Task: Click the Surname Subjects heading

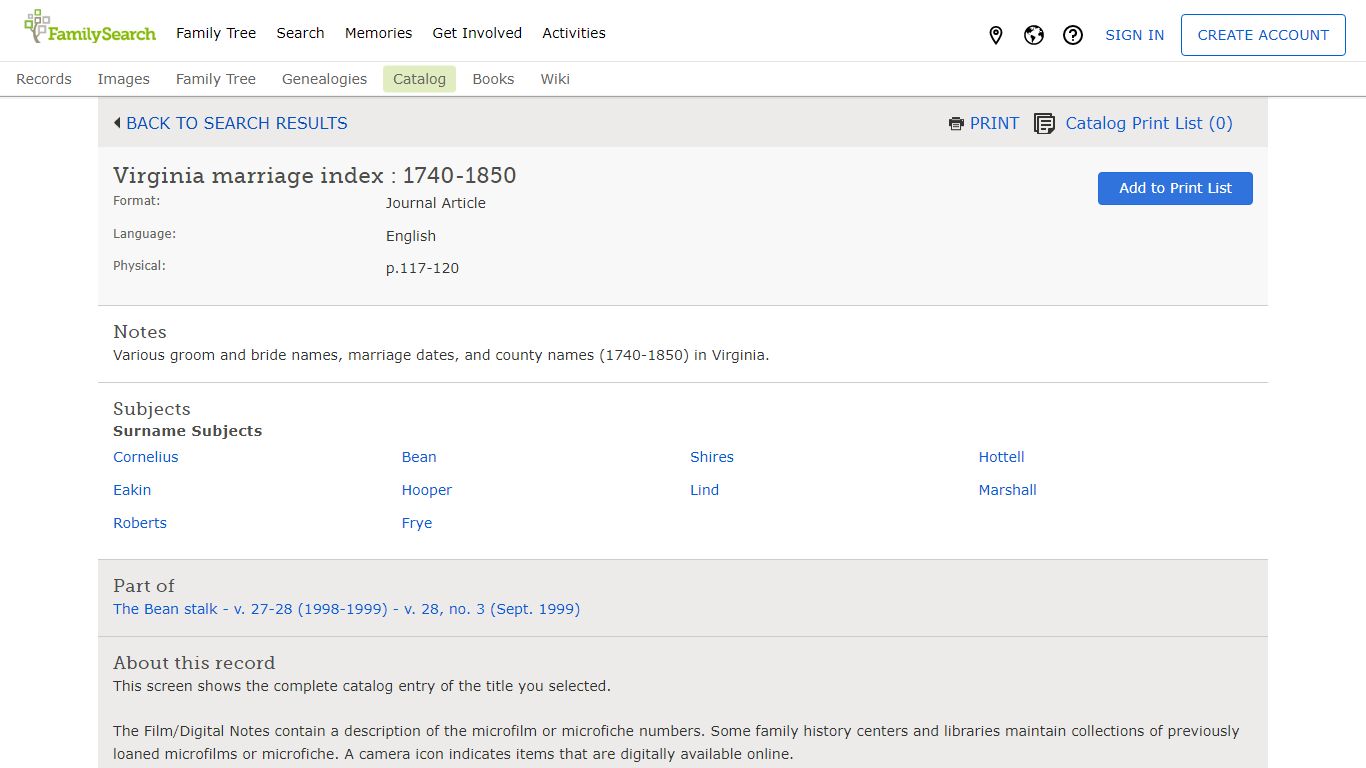Action: pyautogui.click(x=187, y=431)
